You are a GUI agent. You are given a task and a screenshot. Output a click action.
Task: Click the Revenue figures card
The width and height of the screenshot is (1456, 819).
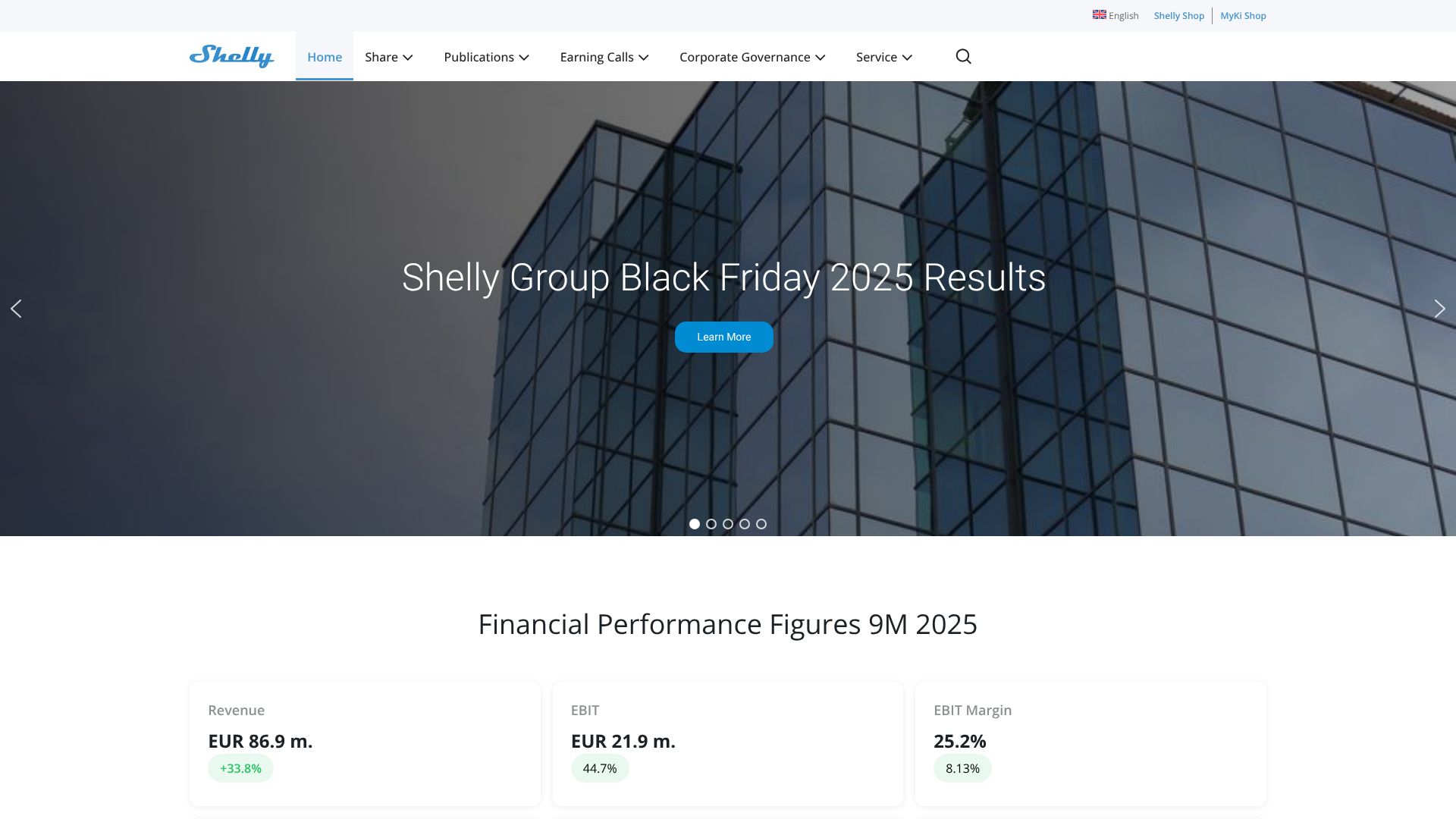click(x=365, y=743)
